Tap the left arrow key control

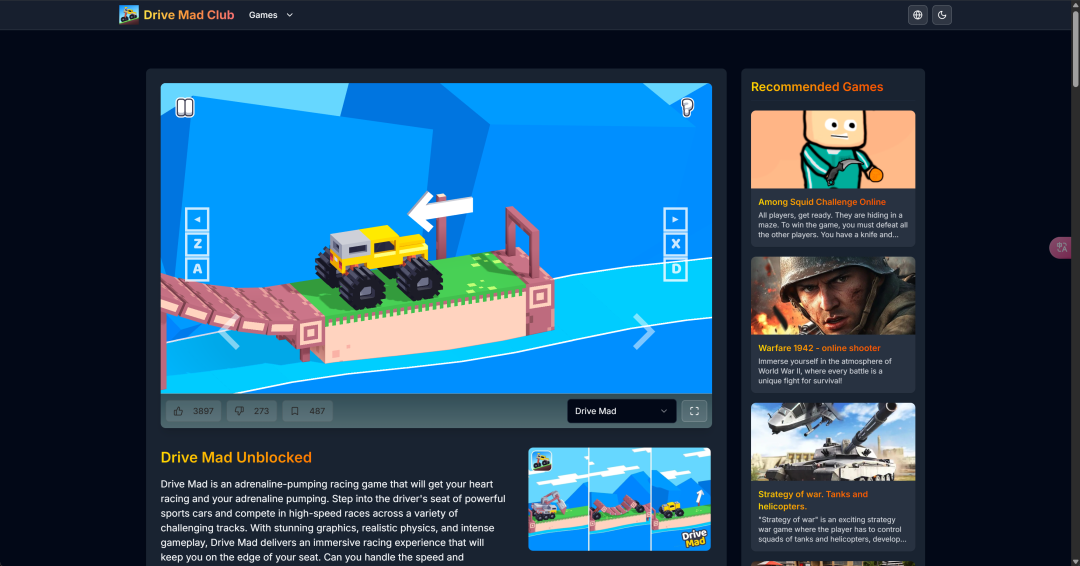(x=197, y=219)
